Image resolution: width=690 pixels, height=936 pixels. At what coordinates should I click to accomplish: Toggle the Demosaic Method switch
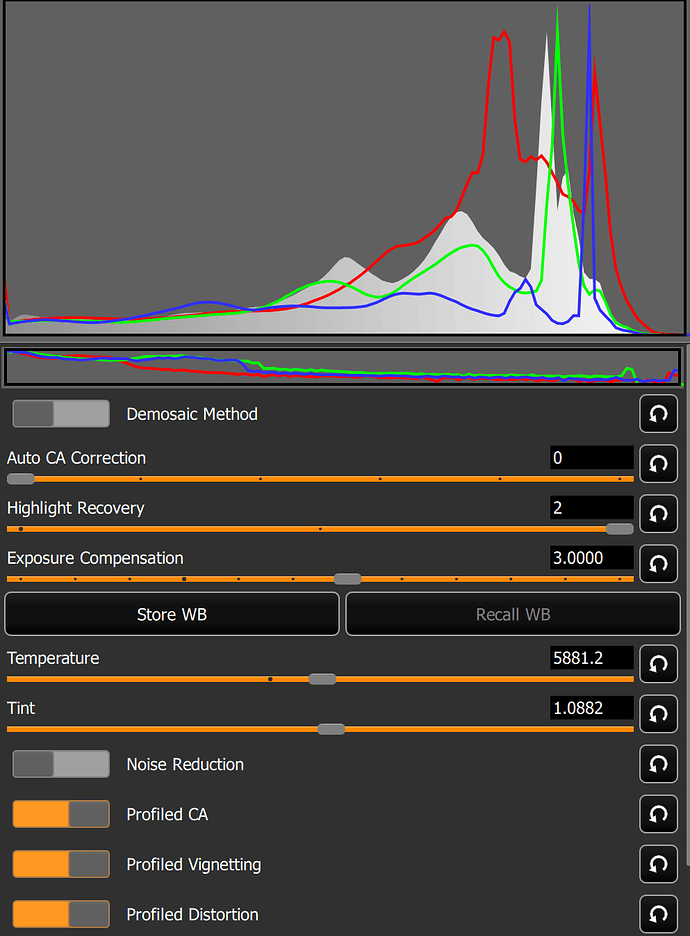pyautogui.click(x=61, y=414)
